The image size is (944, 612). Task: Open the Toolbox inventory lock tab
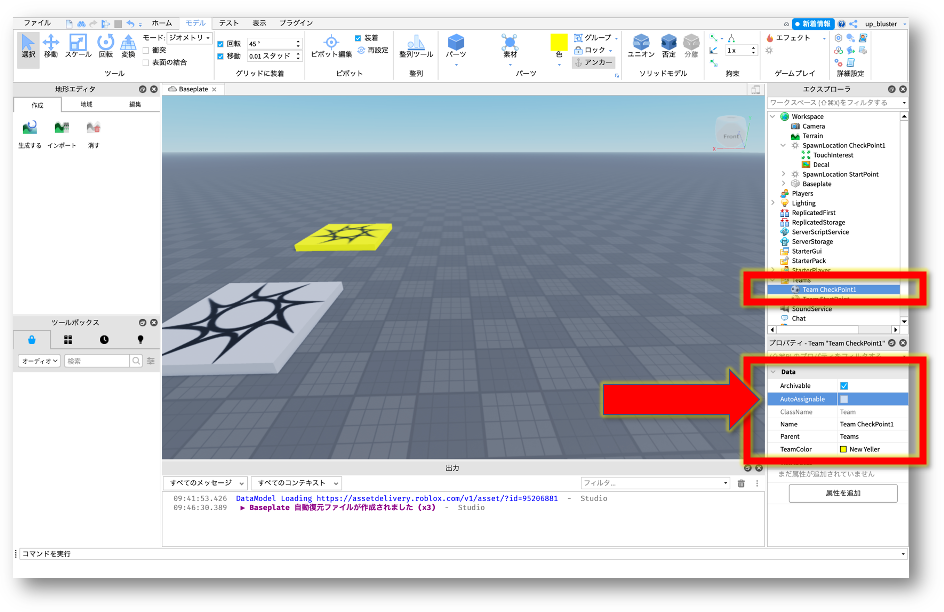pyautogui.click(x=32, y=340)
